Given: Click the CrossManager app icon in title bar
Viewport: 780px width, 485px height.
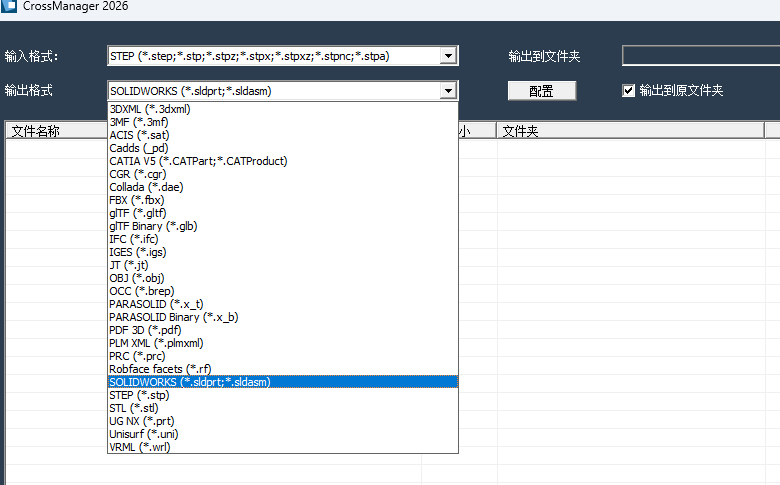Looking at the screenshot, I should pos(8,6).
